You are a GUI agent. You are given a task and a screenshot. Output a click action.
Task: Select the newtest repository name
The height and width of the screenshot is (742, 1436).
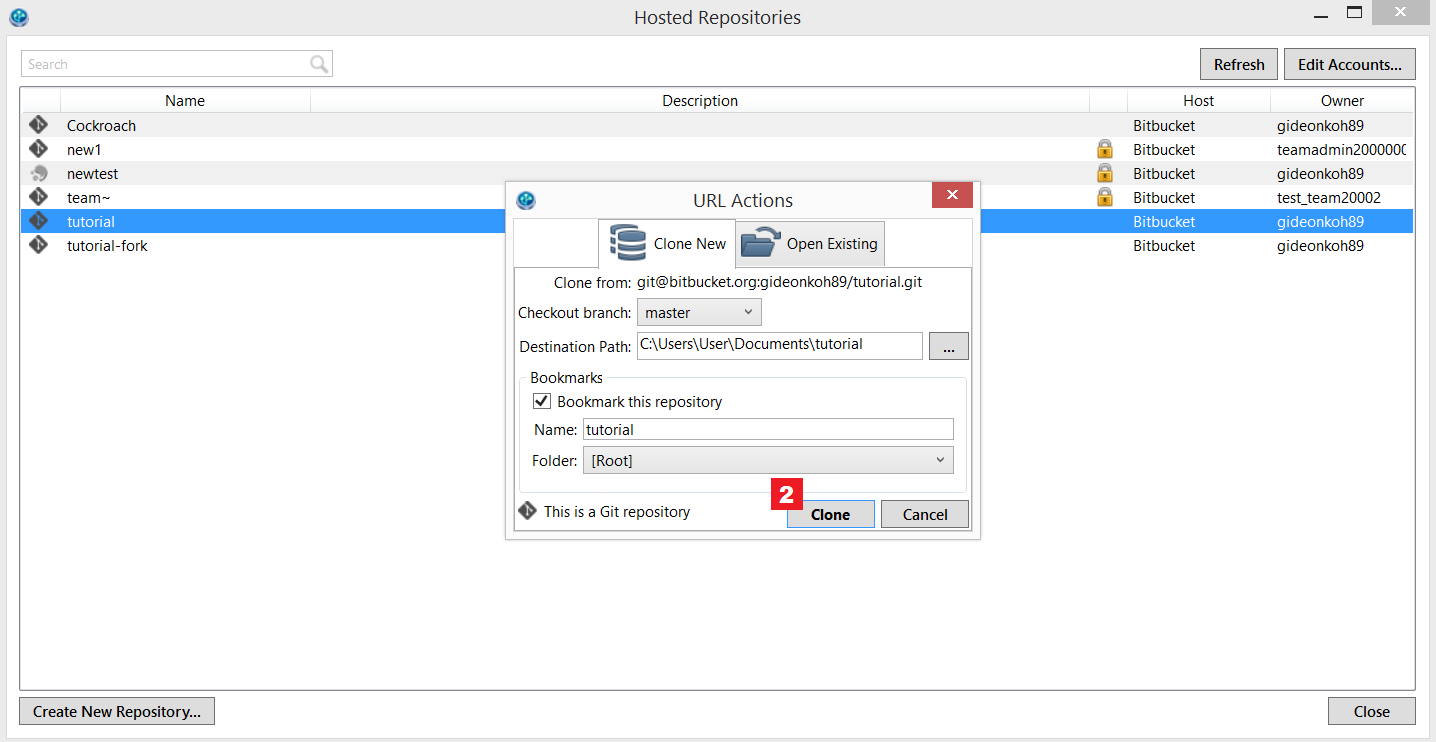[92, 173]
